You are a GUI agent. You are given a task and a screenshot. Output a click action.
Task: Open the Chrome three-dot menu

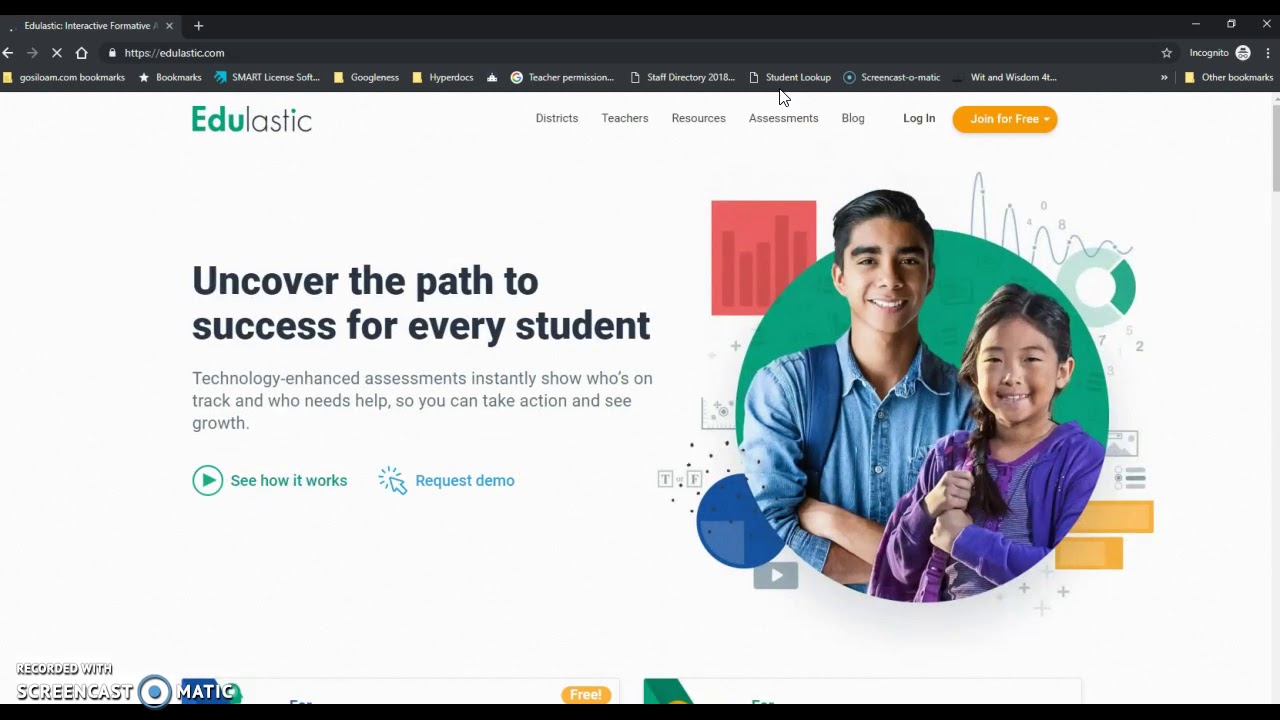coord(1268,53)
